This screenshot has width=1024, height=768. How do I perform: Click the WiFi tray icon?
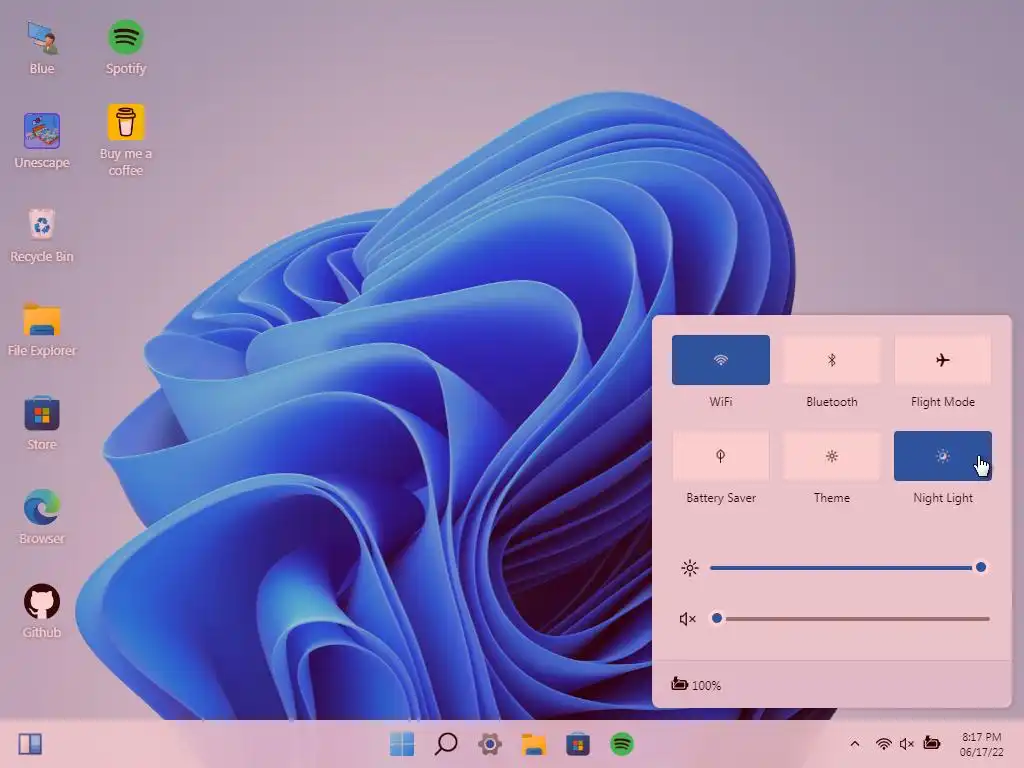point(884,744)
